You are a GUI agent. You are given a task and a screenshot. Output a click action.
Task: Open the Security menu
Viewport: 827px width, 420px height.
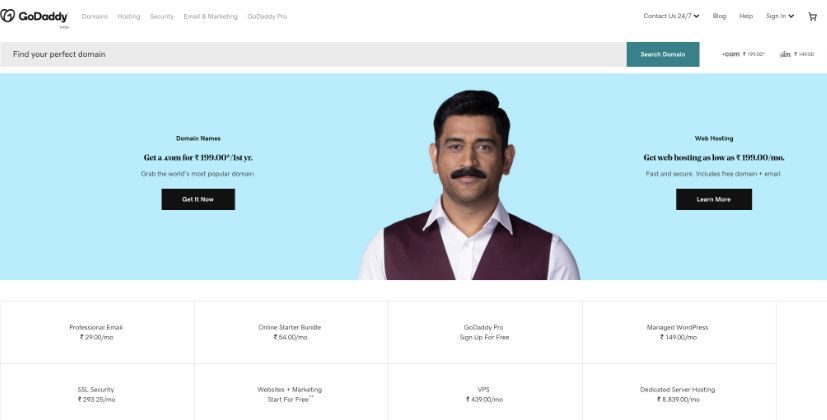click(x=161, y=17)
